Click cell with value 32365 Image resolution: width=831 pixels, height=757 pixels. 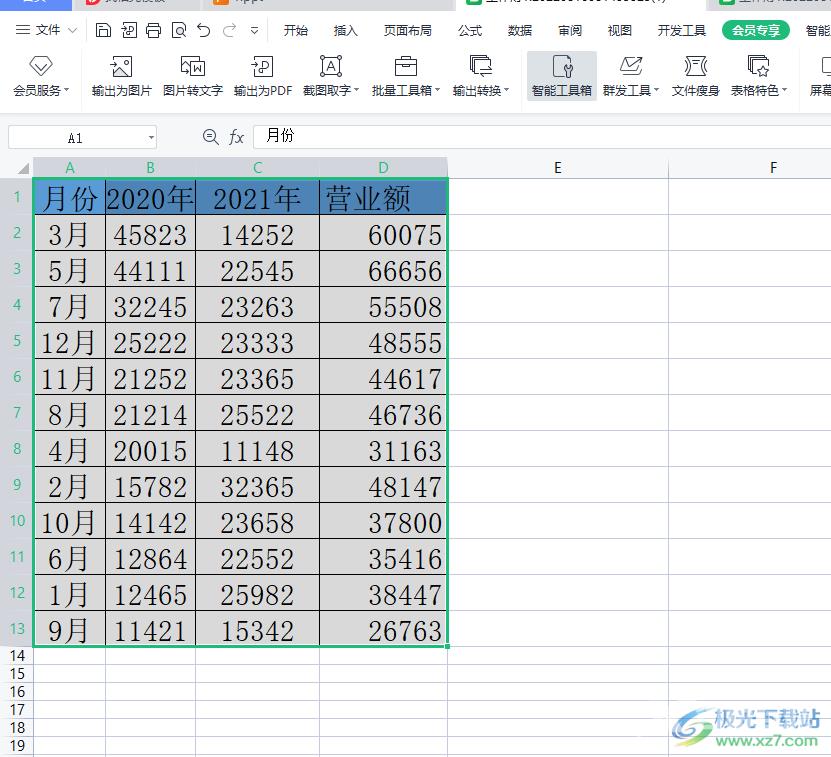(258, 485)
